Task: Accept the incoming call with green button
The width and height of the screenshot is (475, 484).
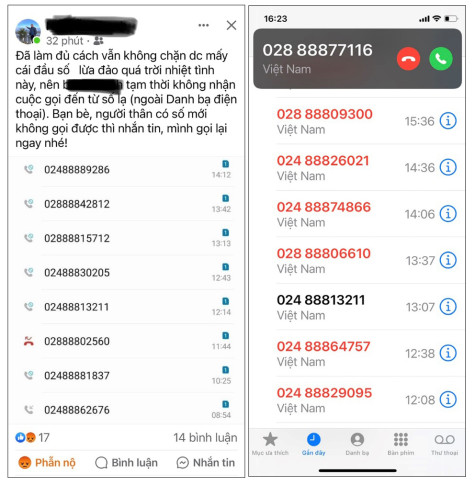Action: [441, 59]
